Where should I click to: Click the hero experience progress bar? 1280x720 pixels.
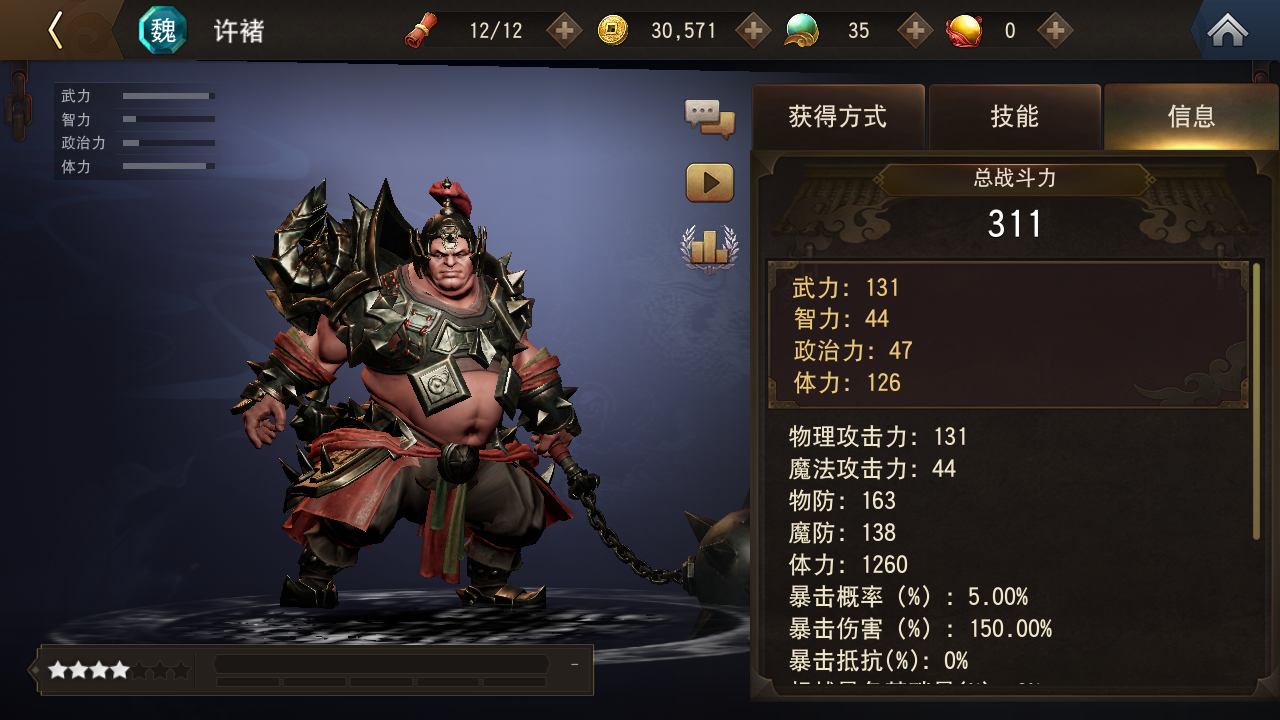point(381,664)
